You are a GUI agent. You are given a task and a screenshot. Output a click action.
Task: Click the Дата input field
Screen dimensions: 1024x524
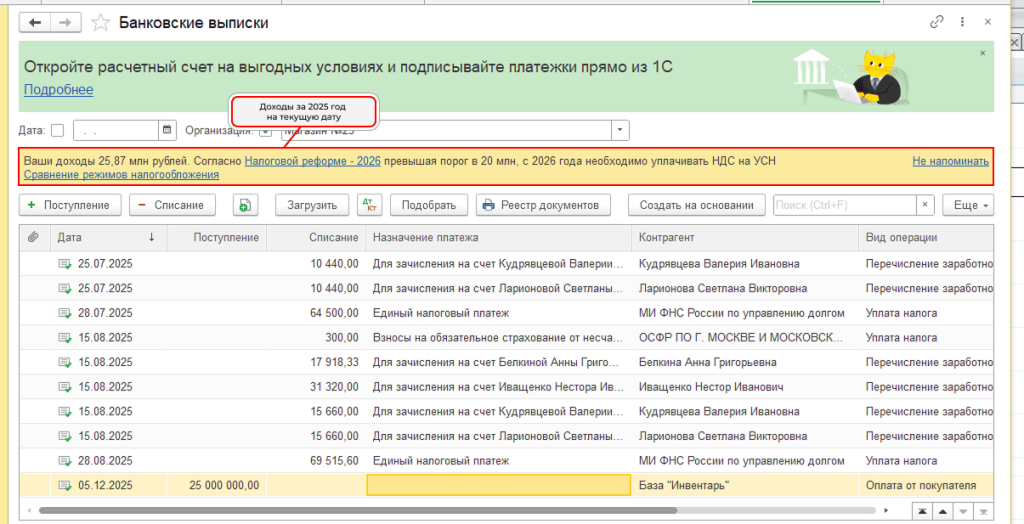pos(116,130)
